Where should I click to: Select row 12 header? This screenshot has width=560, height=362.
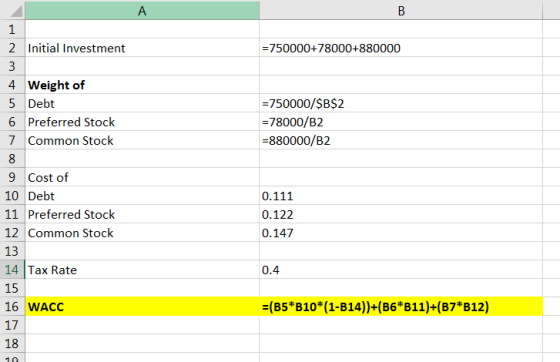12,233
